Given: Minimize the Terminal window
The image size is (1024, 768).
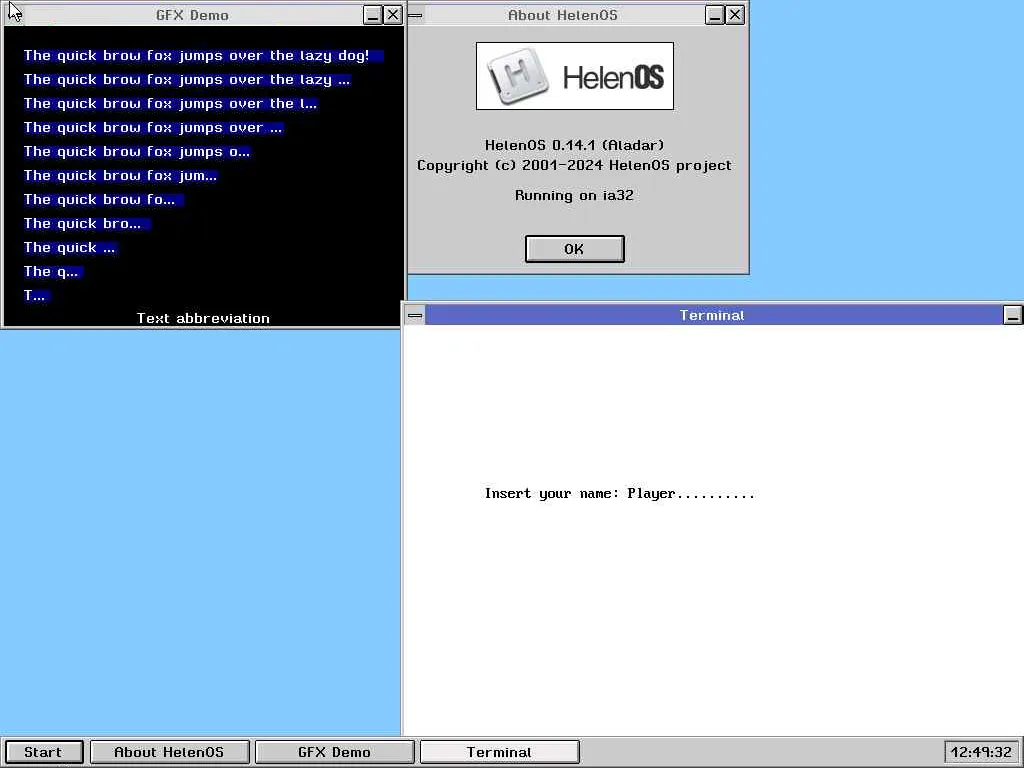Looking at the screenshot, I should [1012, 315].
